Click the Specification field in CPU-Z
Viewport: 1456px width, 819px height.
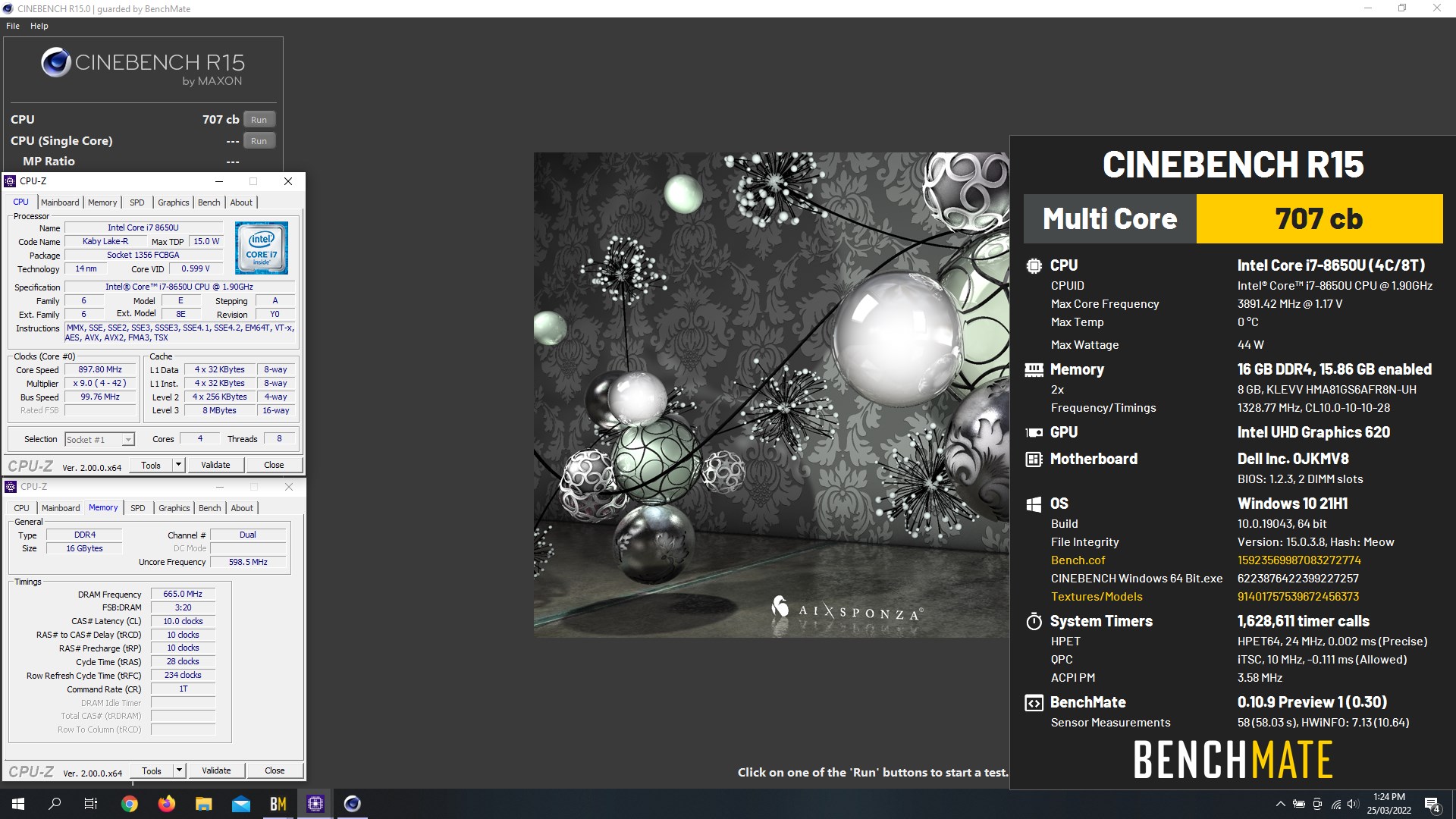(180, 287)
